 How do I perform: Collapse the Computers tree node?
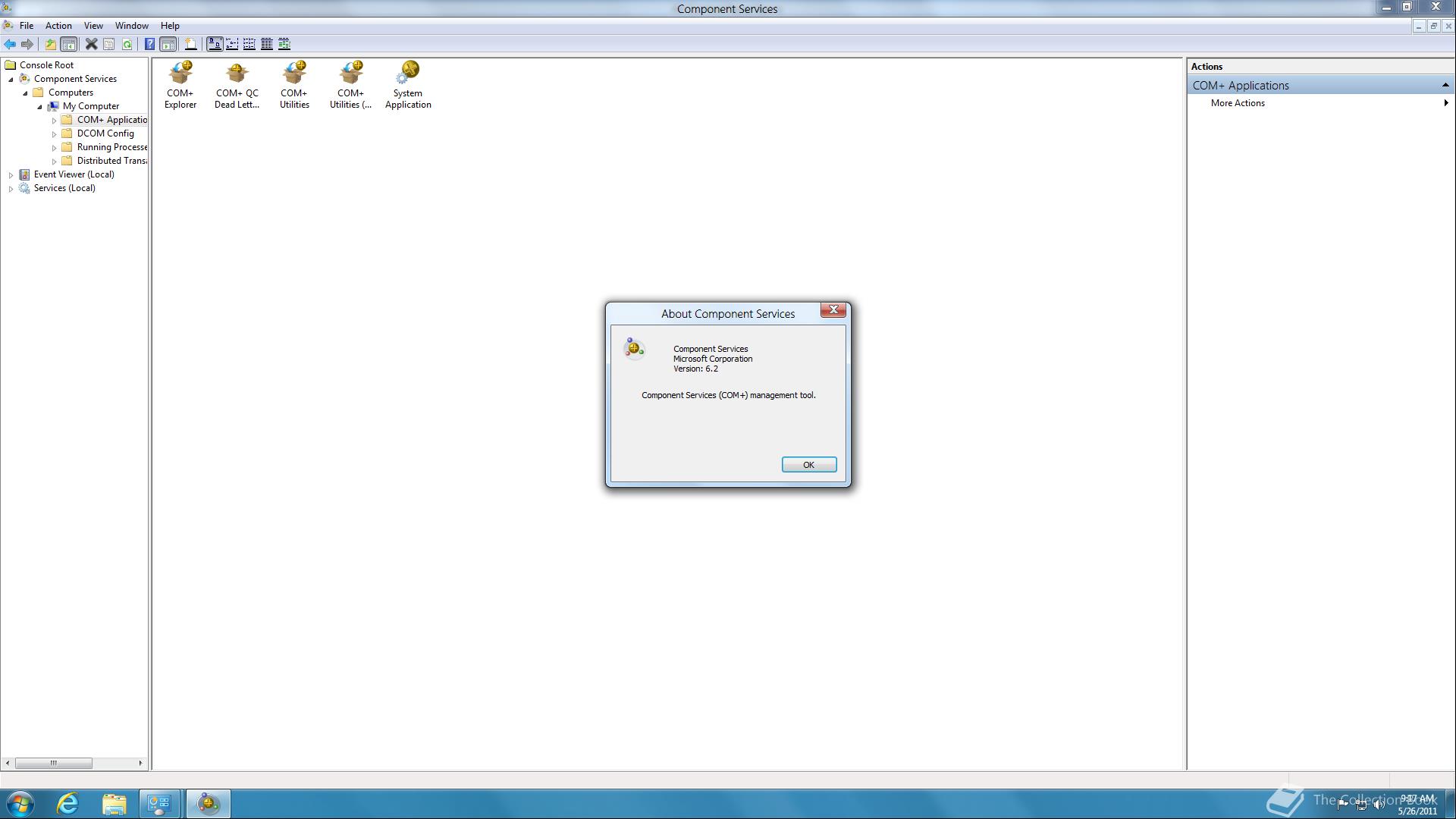click(x=26, y=93)
